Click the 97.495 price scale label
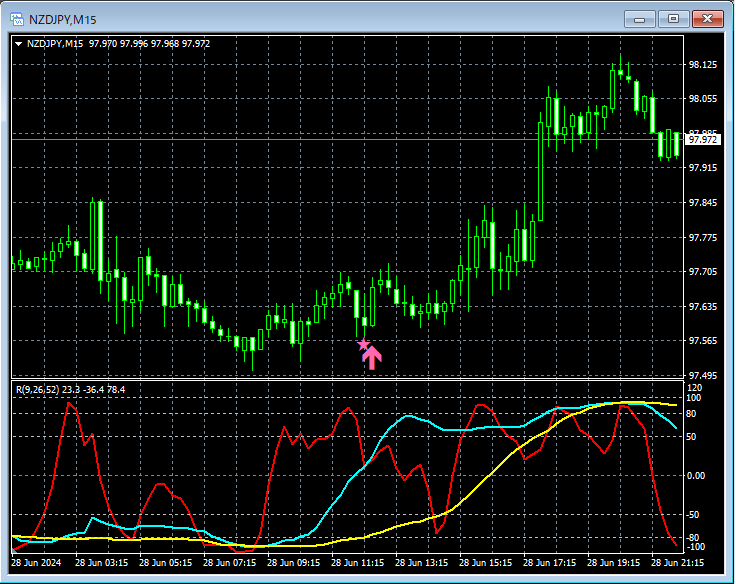Image resolution: width=736 pixels, height=584 pixels. coord(703,376)
